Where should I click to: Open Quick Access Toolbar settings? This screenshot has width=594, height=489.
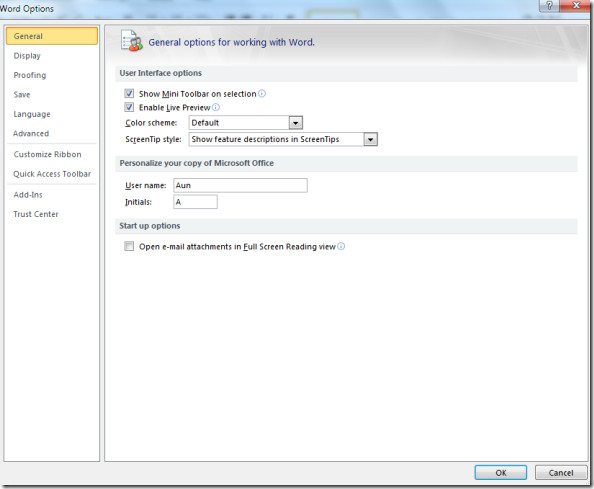52,174
